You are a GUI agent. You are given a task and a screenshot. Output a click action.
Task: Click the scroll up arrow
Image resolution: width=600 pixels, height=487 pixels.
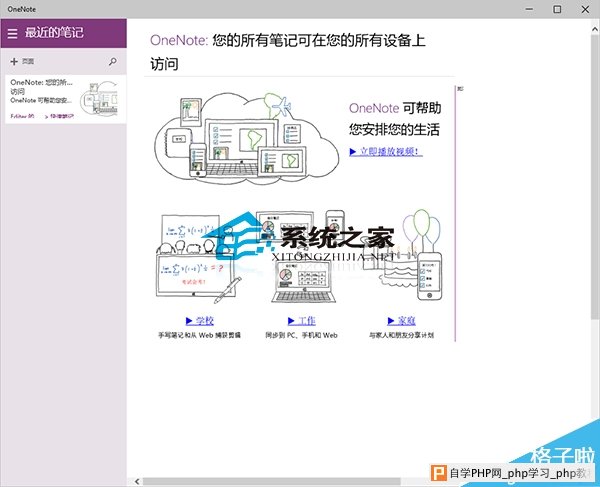595,29
